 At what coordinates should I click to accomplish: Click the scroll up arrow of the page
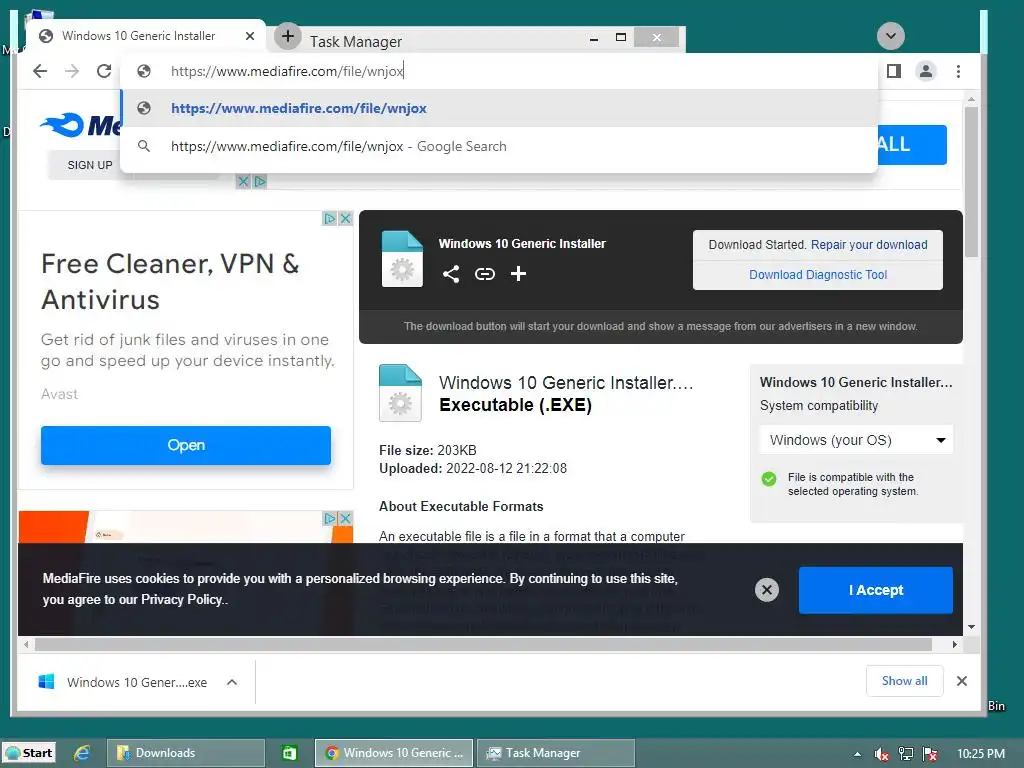pyautogui.click(x=971, y=99)
